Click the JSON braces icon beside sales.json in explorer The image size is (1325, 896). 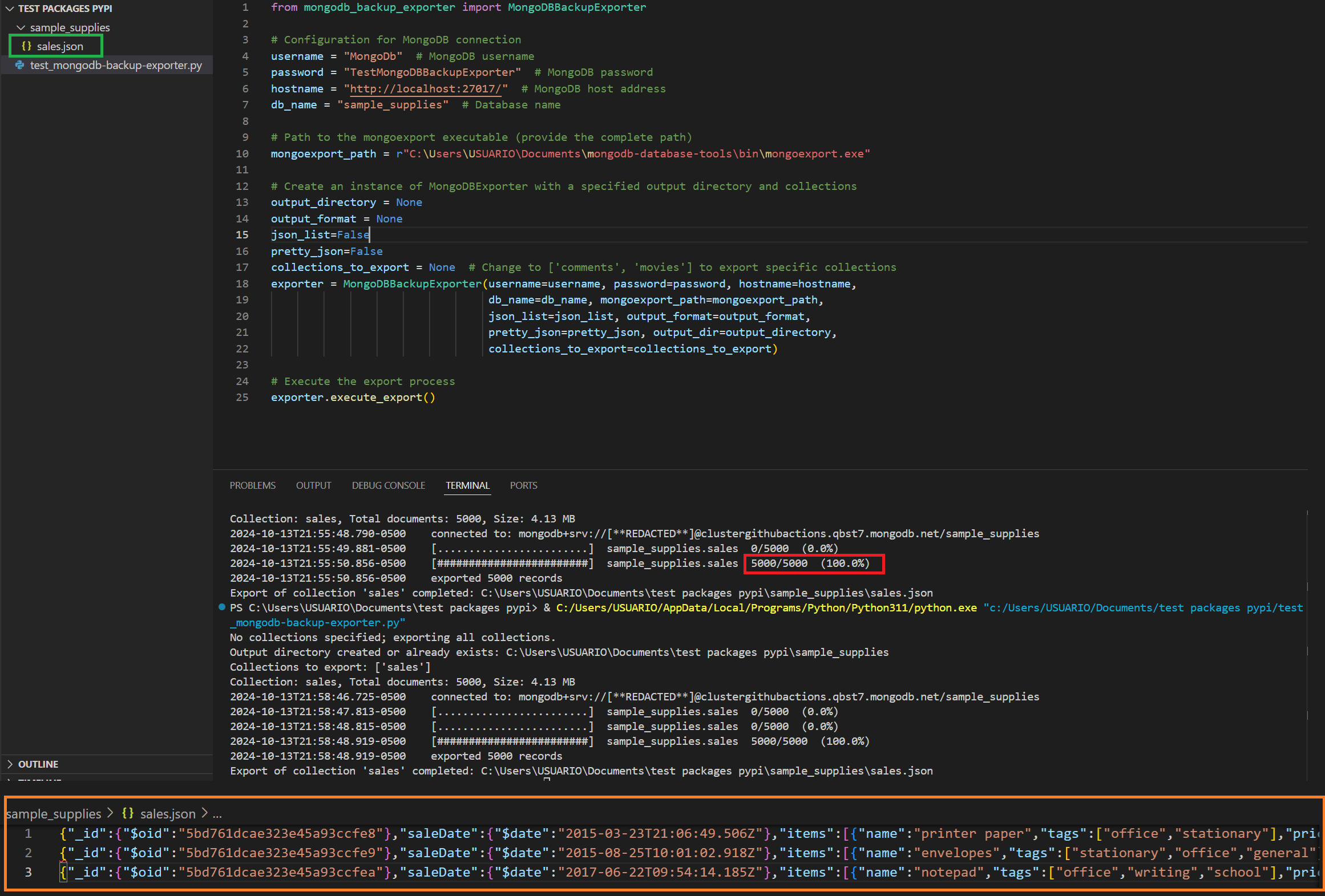pos(26,46)
